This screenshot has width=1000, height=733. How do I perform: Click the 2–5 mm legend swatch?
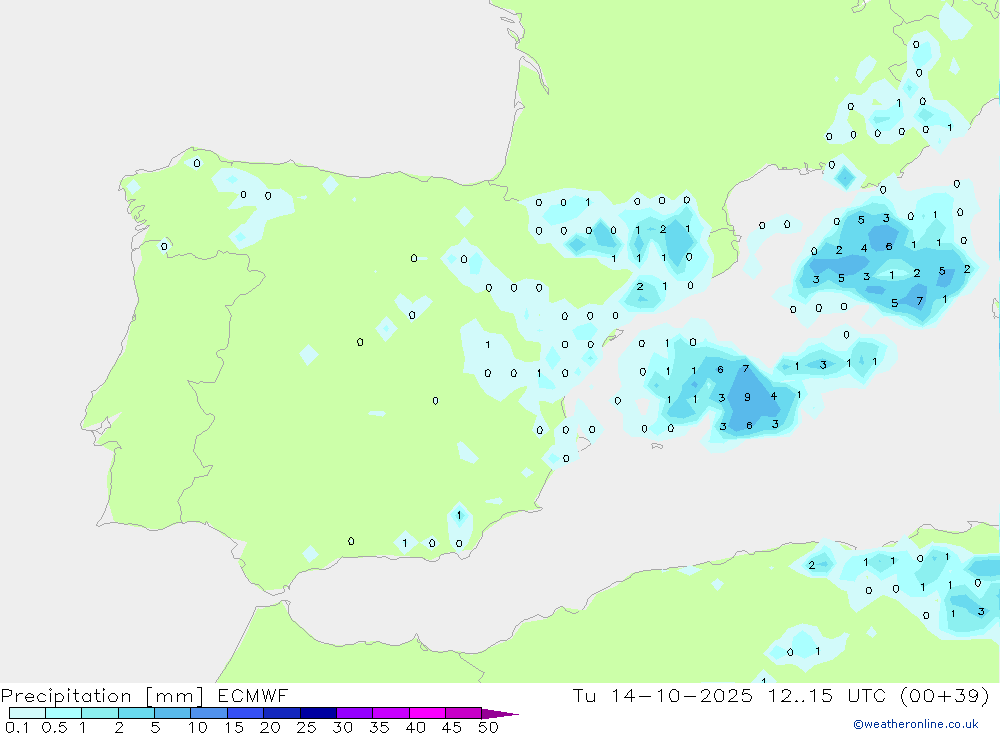pos(136,713)
